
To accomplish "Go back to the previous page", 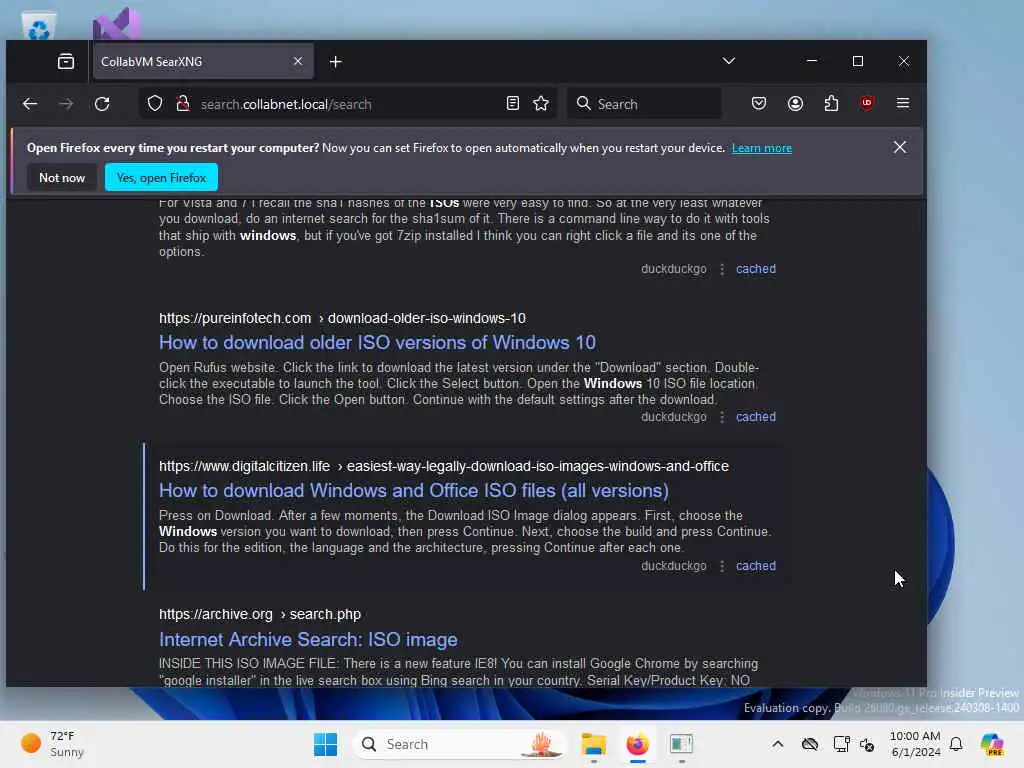I will (x=30, y=104).
